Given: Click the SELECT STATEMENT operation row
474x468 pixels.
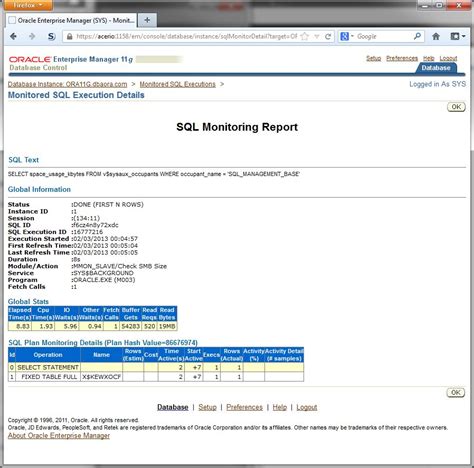Looking at the screenshot, I should point(156,367).
